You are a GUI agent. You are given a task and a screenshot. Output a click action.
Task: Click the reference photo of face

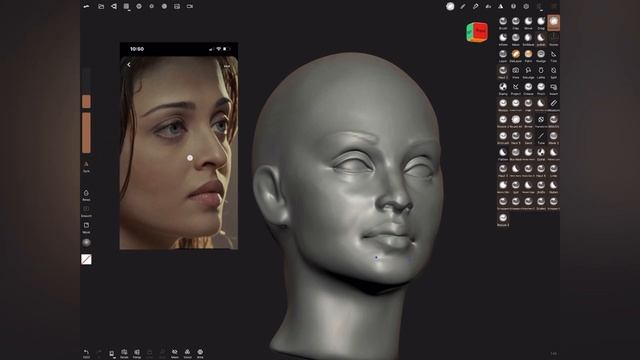(179, 146)
